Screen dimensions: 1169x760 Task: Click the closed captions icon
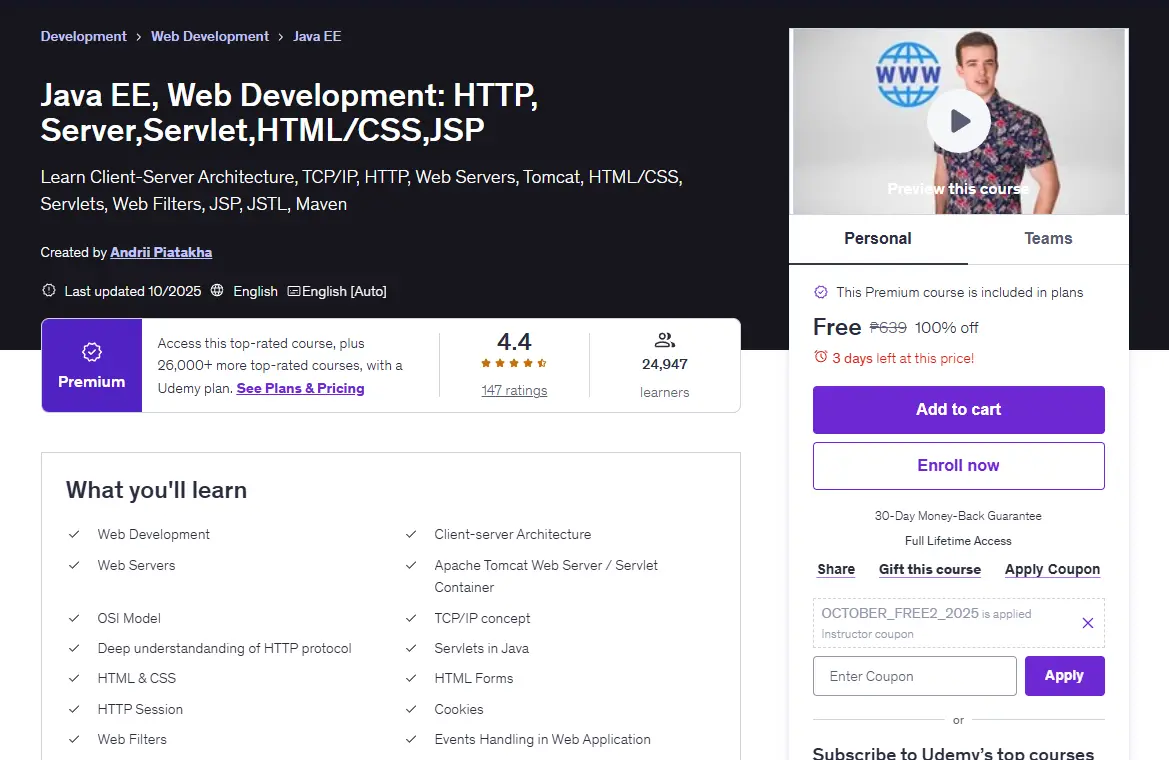294,291
